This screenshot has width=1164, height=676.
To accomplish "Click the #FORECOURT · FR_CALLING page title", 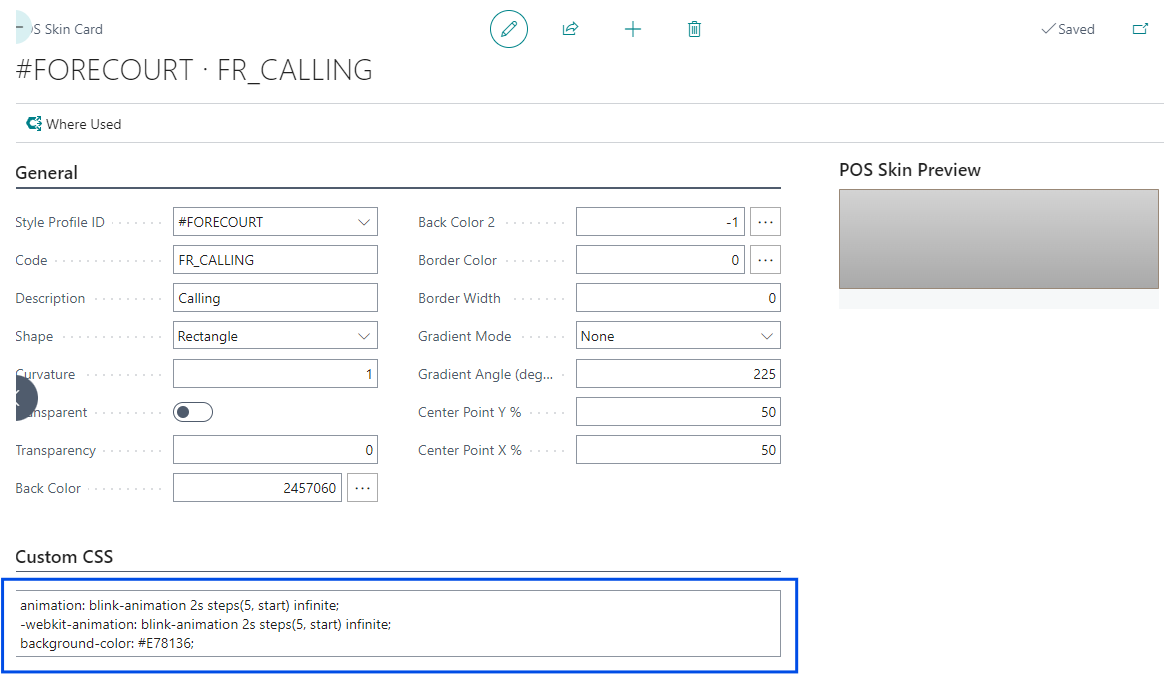I will (194, 70).
